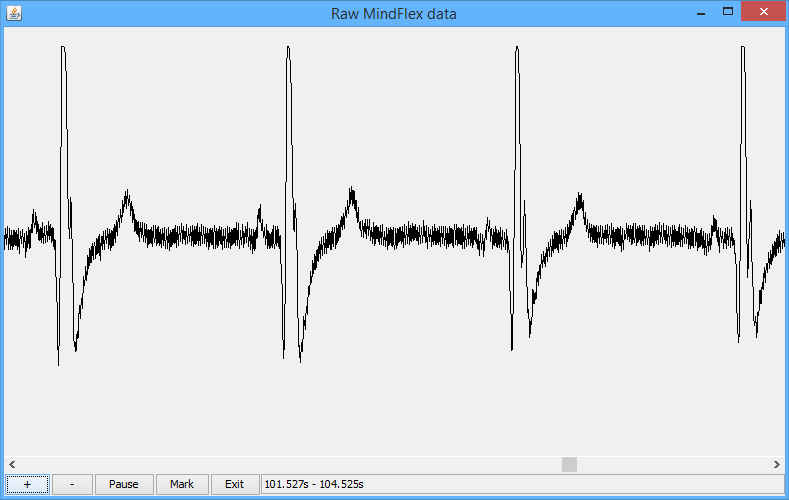Click the Raw MindFlex data title text

[393, 14]
